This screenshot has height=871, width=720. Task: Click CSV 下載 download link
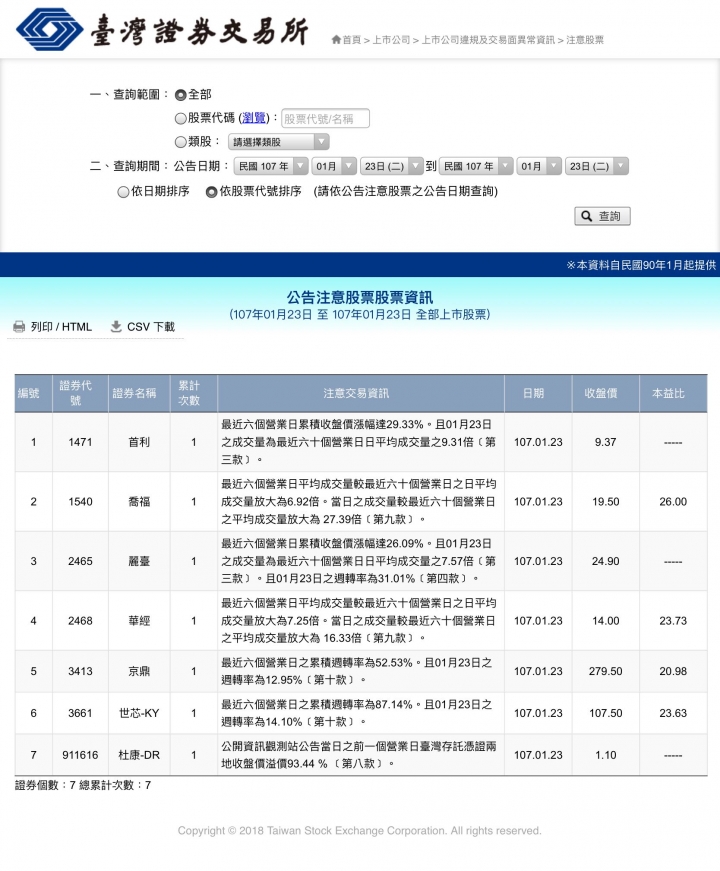click(151, 327)
